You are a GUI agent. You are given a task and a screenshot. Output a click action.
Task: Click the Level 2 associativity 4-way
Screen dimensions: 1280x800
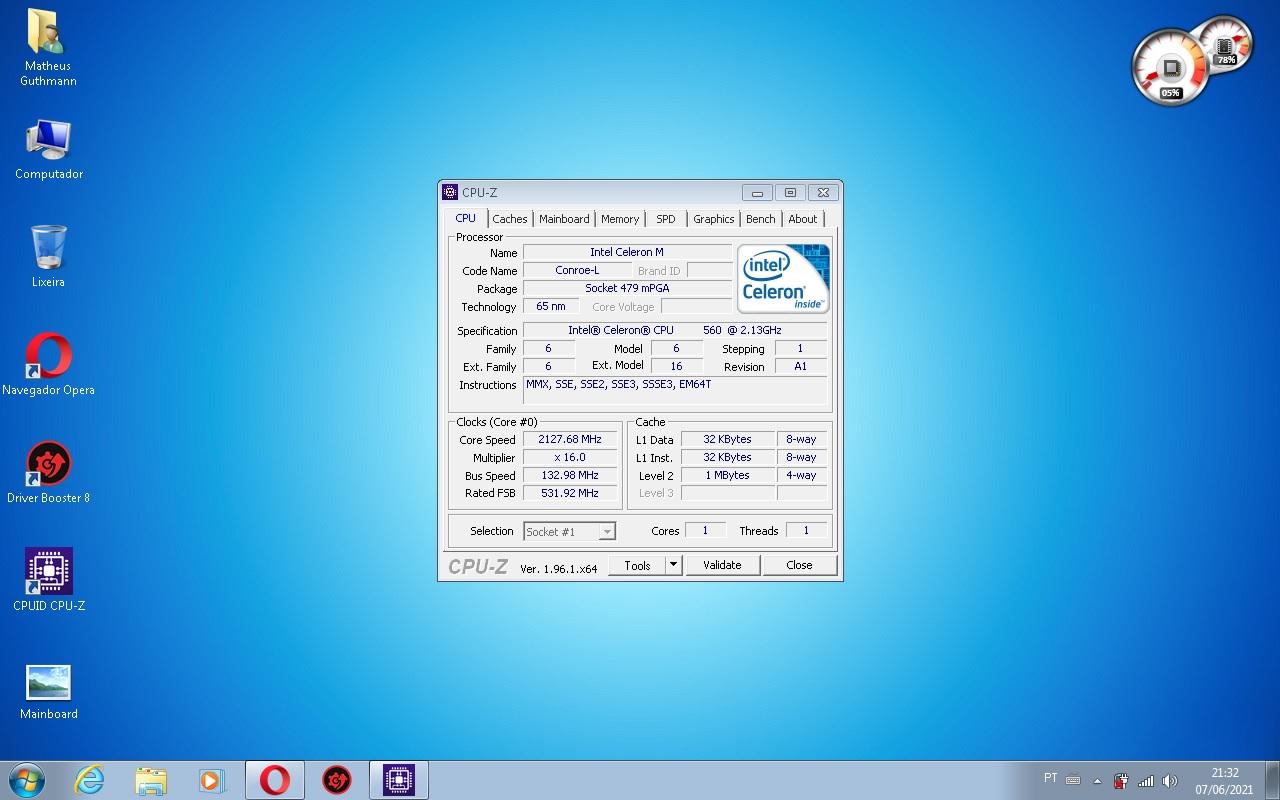[802, 475]
